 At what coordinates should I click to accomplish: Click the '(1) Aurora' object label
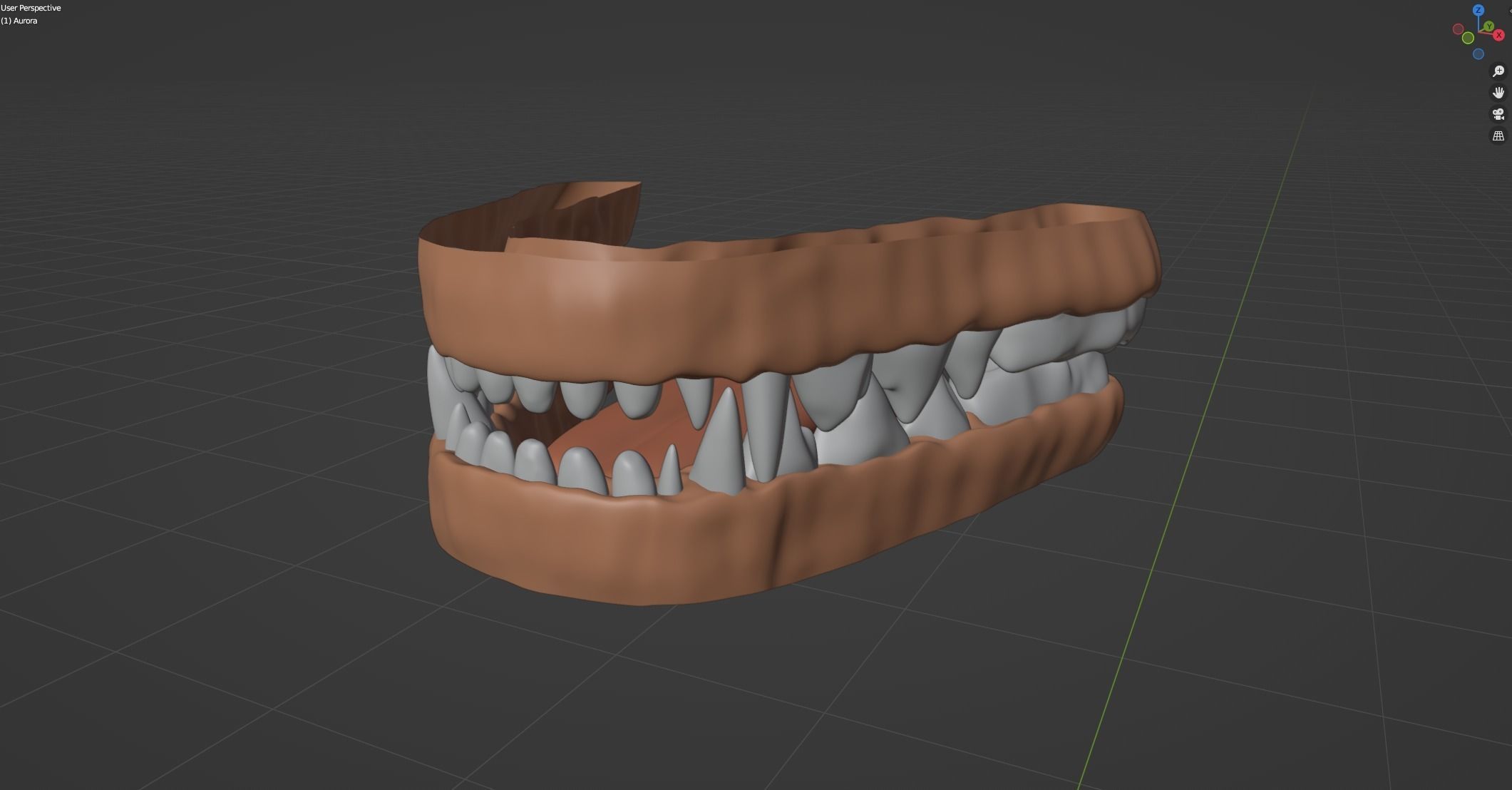pos(19,21)
